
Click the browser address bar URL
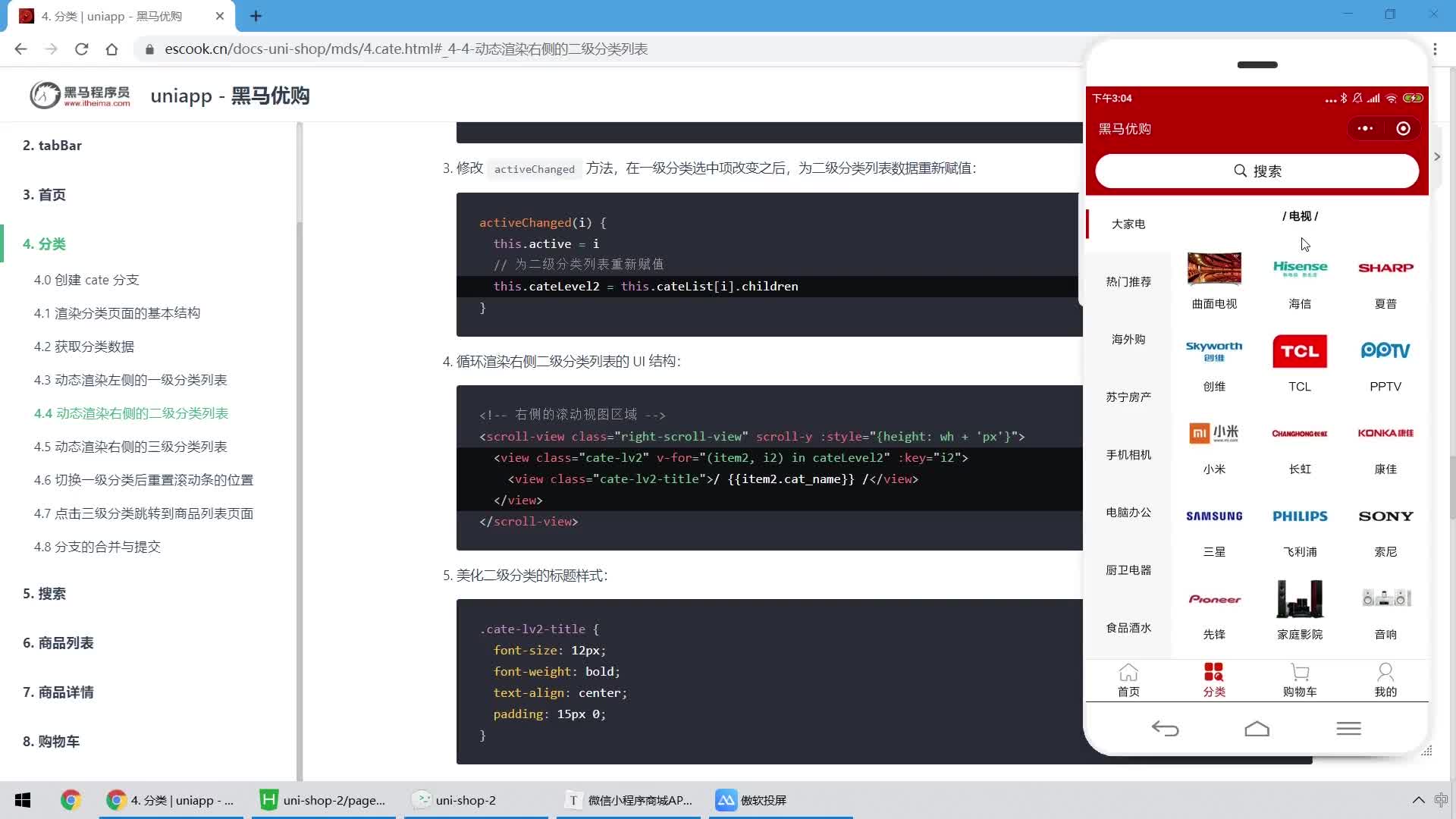(x=406, y=49)
